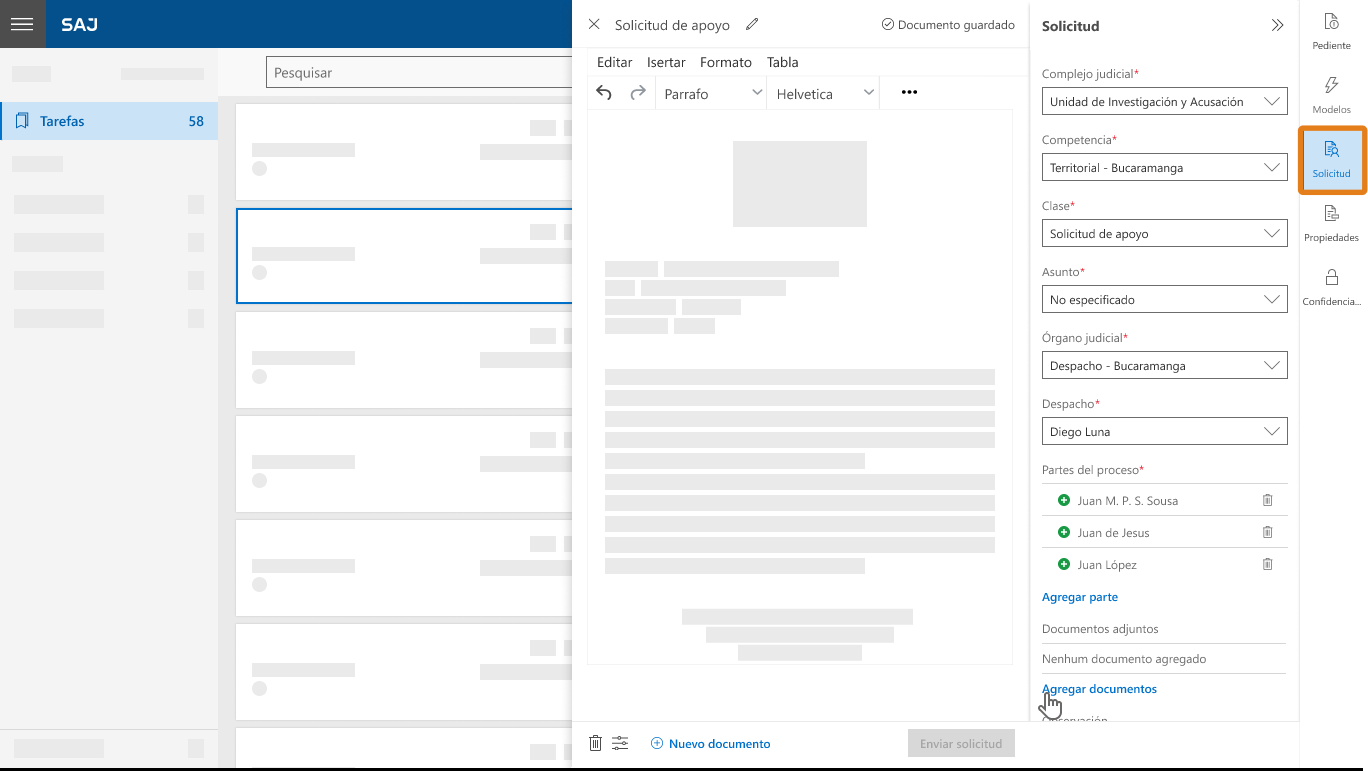Delete party Juan de Jesus
The image size is (1368, 771).
1267,532
